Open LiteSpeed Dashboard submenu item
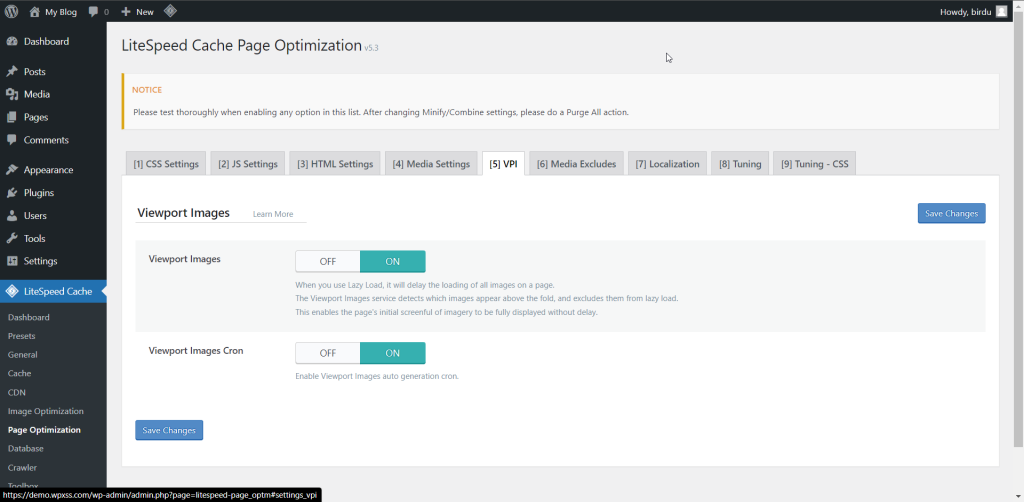This screenshot has height=502, width=1024. 29,317
